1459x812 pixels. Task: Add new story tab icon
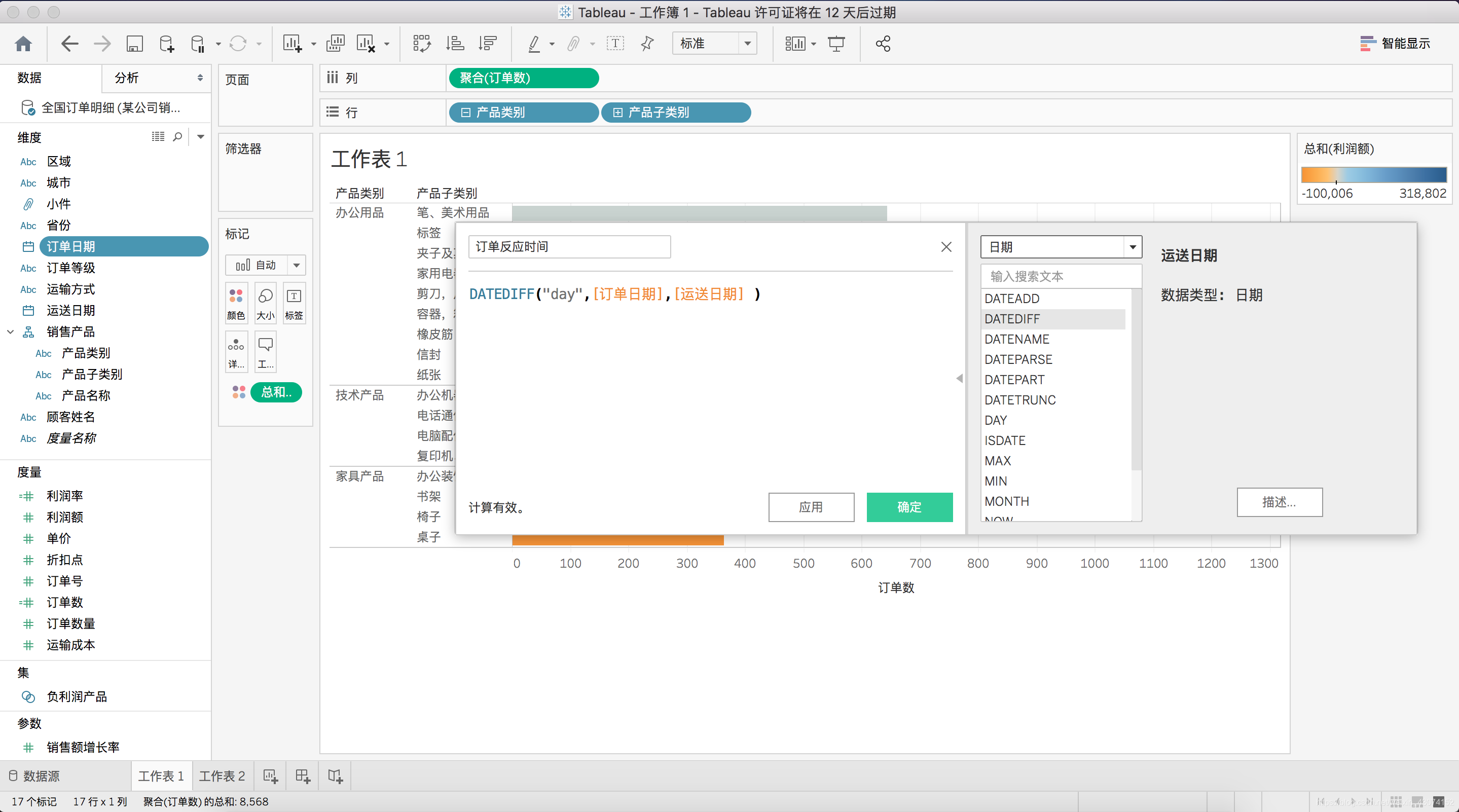tap(335, 776)
